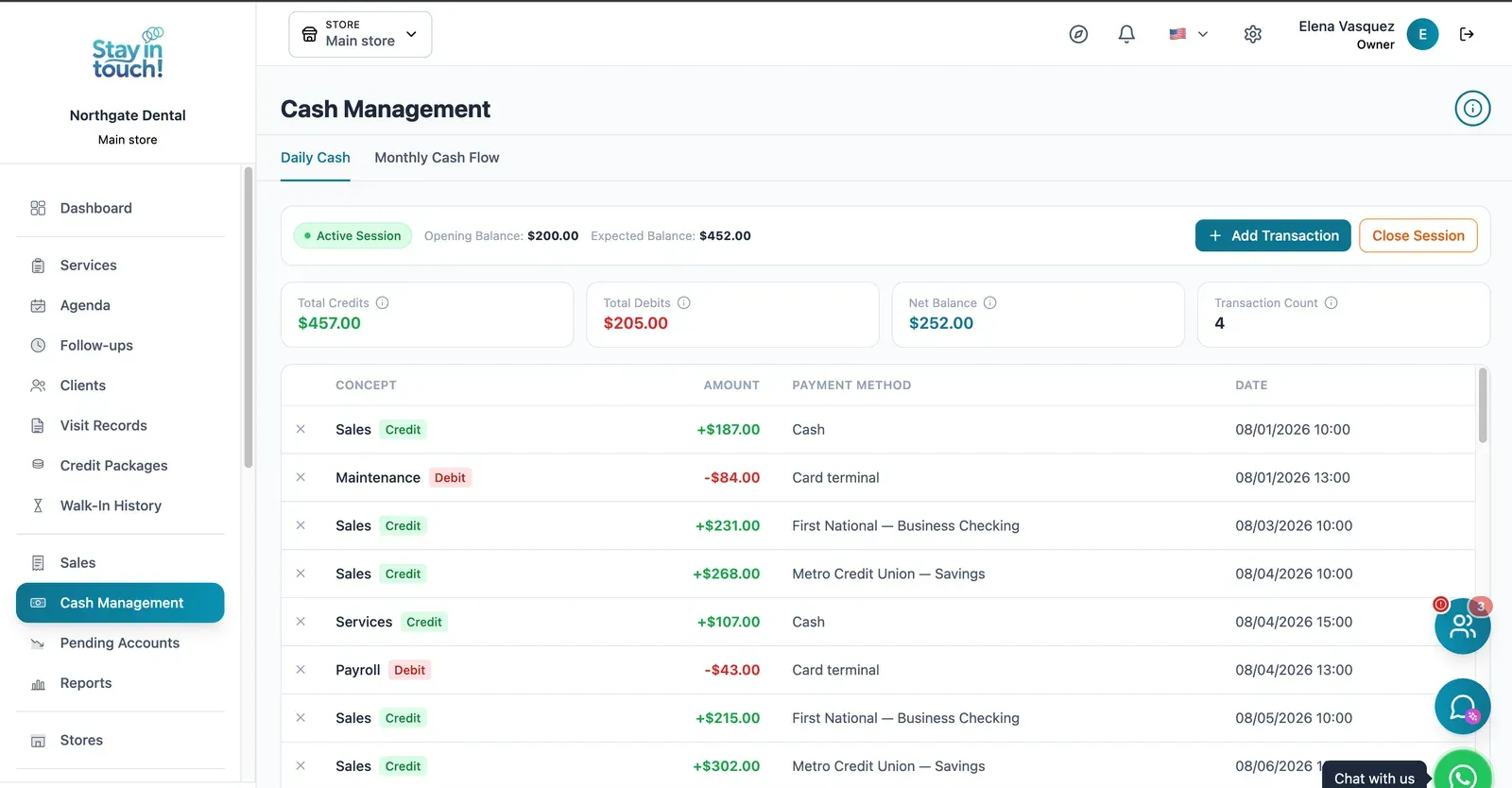The image size is (1512, 788).
Task: Go to Services in sidebar
Action: click(120, 266)
